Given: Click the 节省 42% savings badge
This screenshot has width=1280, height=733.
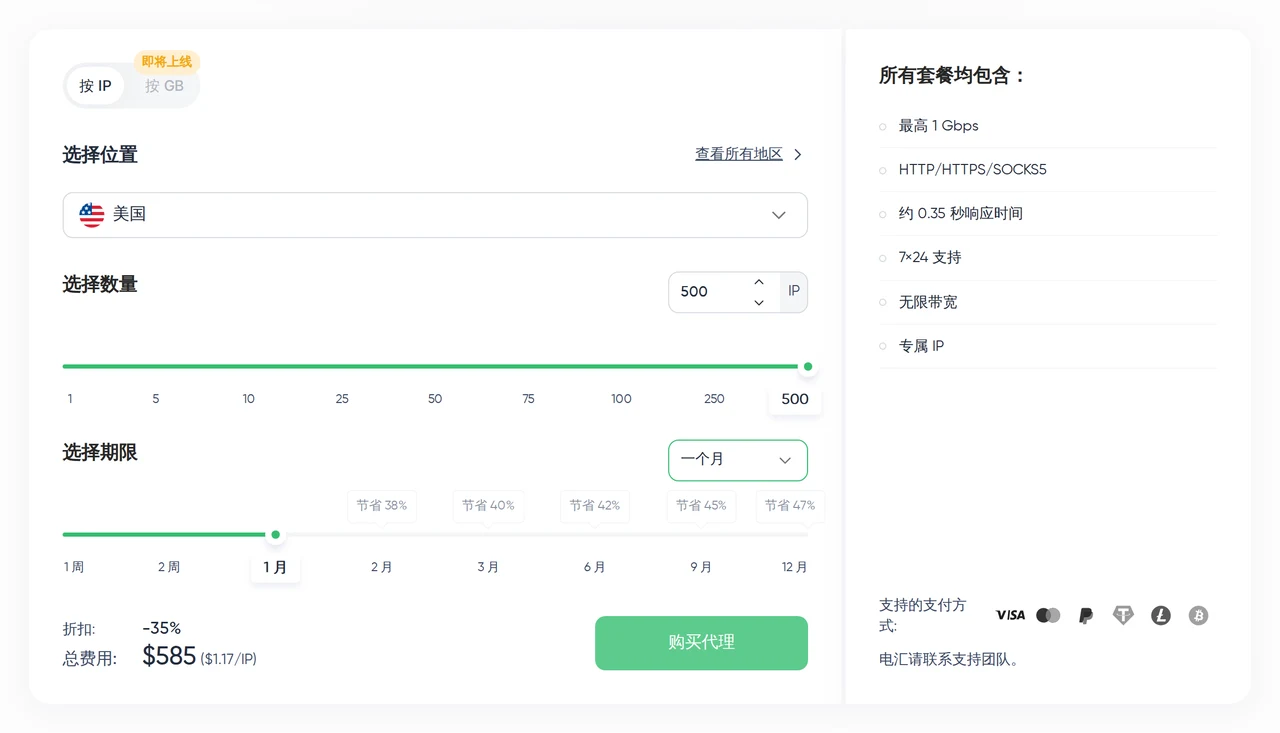Looking at the screenshot, I should (595, 506).
